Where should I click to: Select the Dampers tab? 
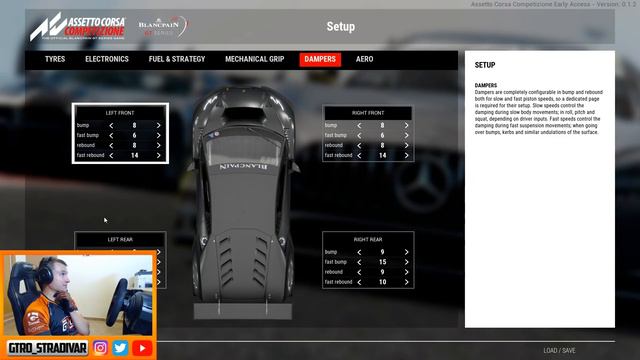pos(320,59)
